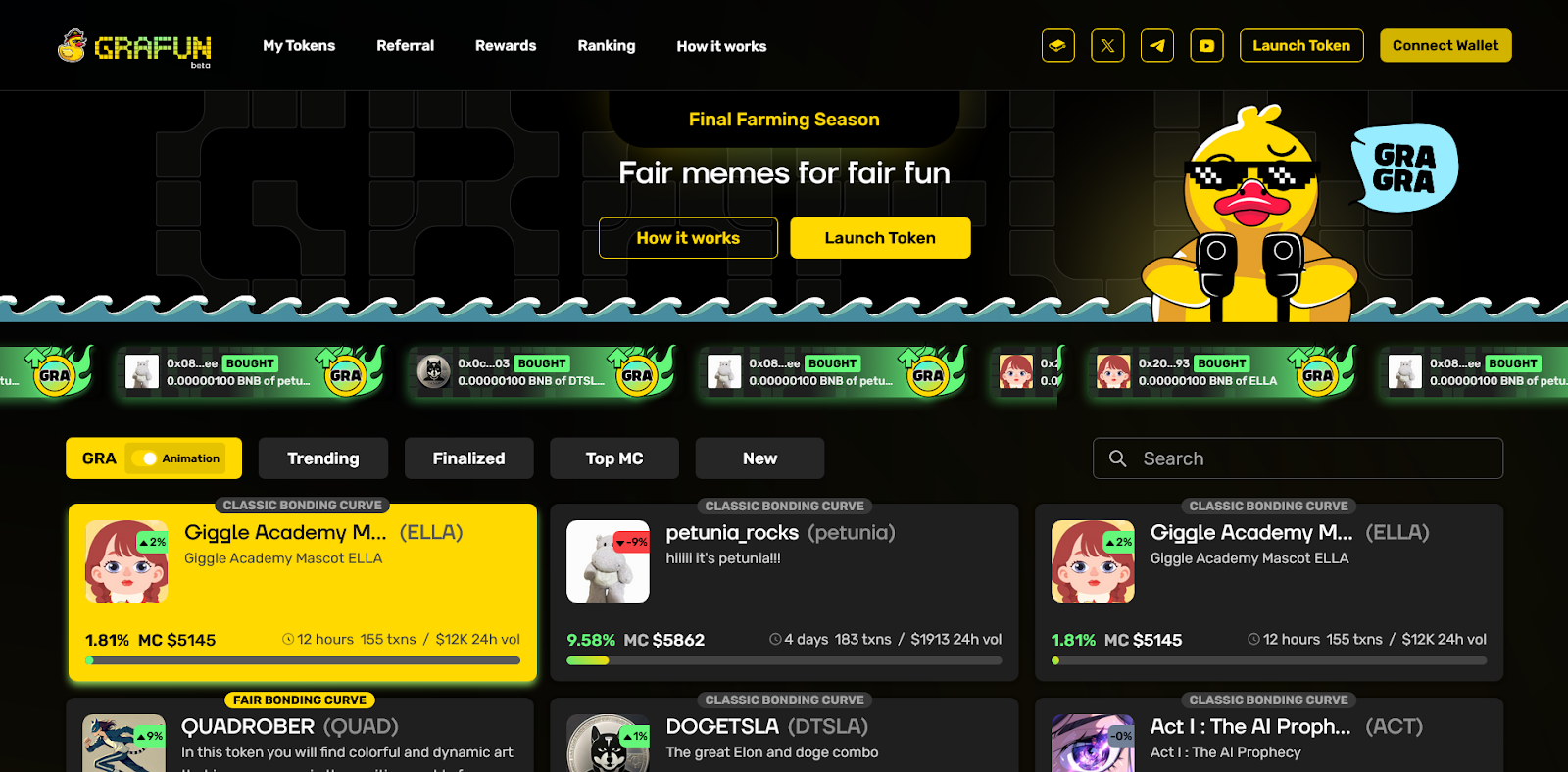Focus the Search input field
1568x772 pixels.
(x=1298, y=458)
